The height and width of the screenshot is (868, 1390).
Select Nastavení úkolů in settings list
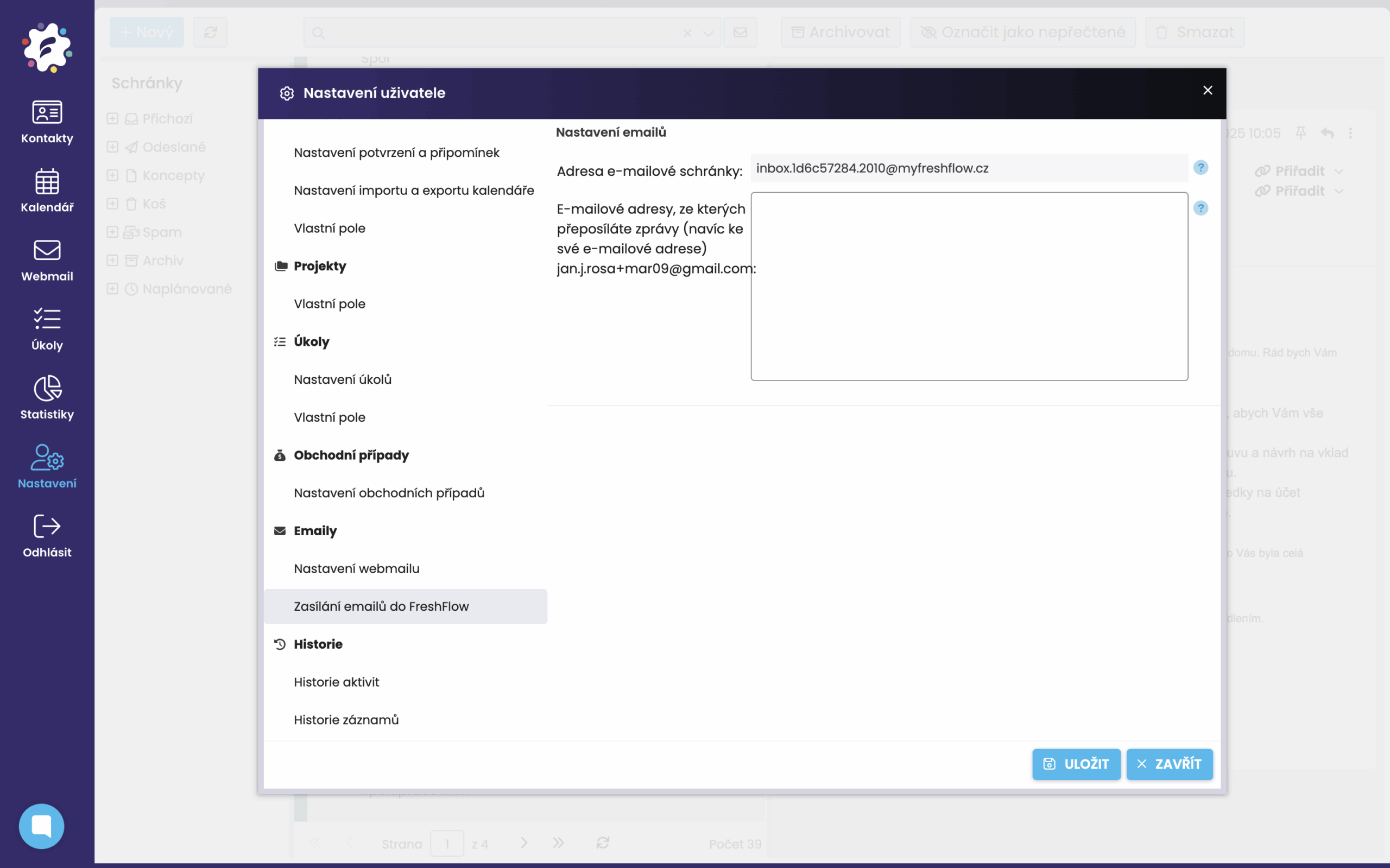pyautogui.click(x=342, y=379)
